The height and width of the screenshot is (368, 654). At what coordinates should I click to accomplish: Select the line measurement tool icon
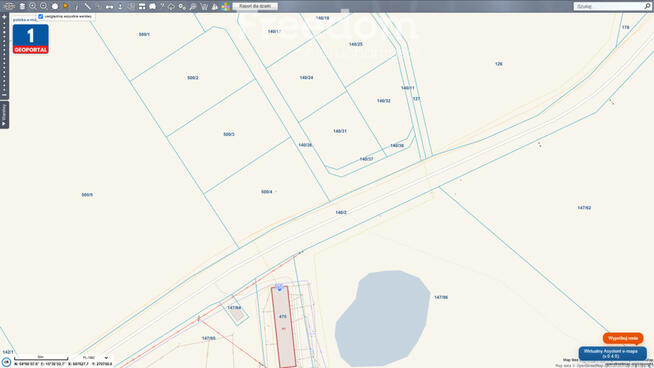[x=87, y=6]
